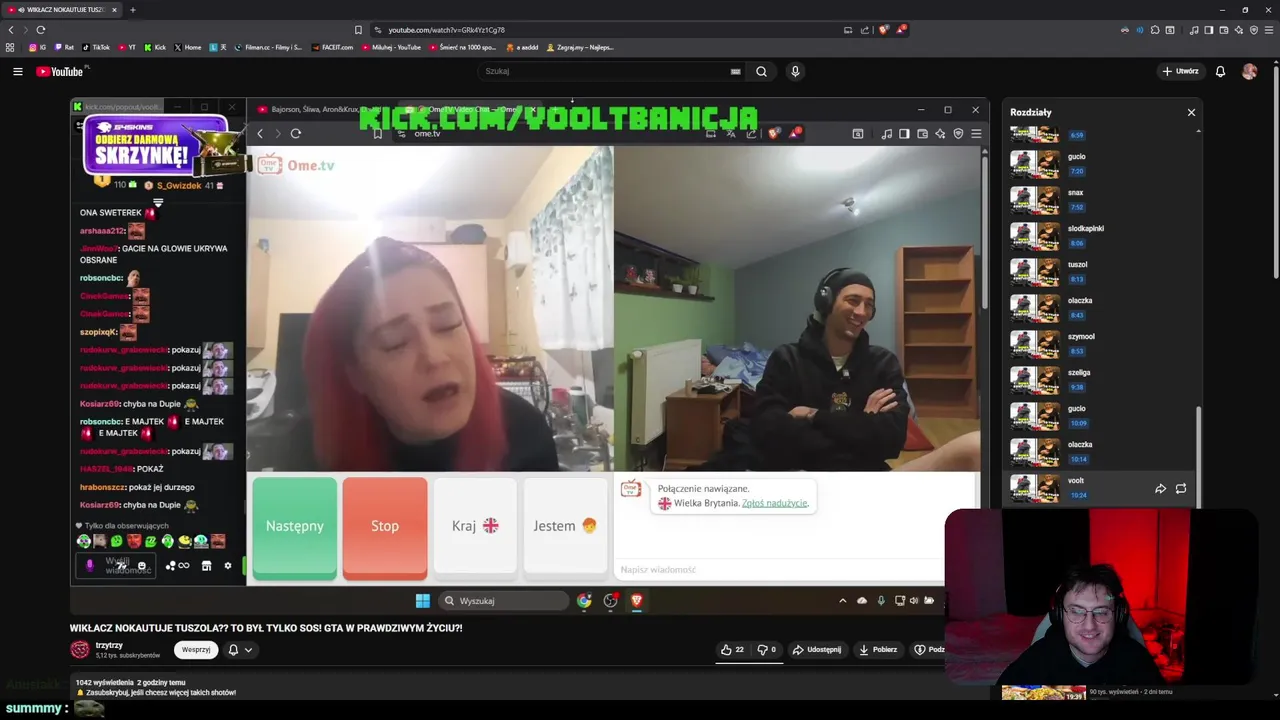Open Brave Wallet icon in toolbar
Screen dimensions: 1280x720
pyautogui.click(x=1223, y=30)
